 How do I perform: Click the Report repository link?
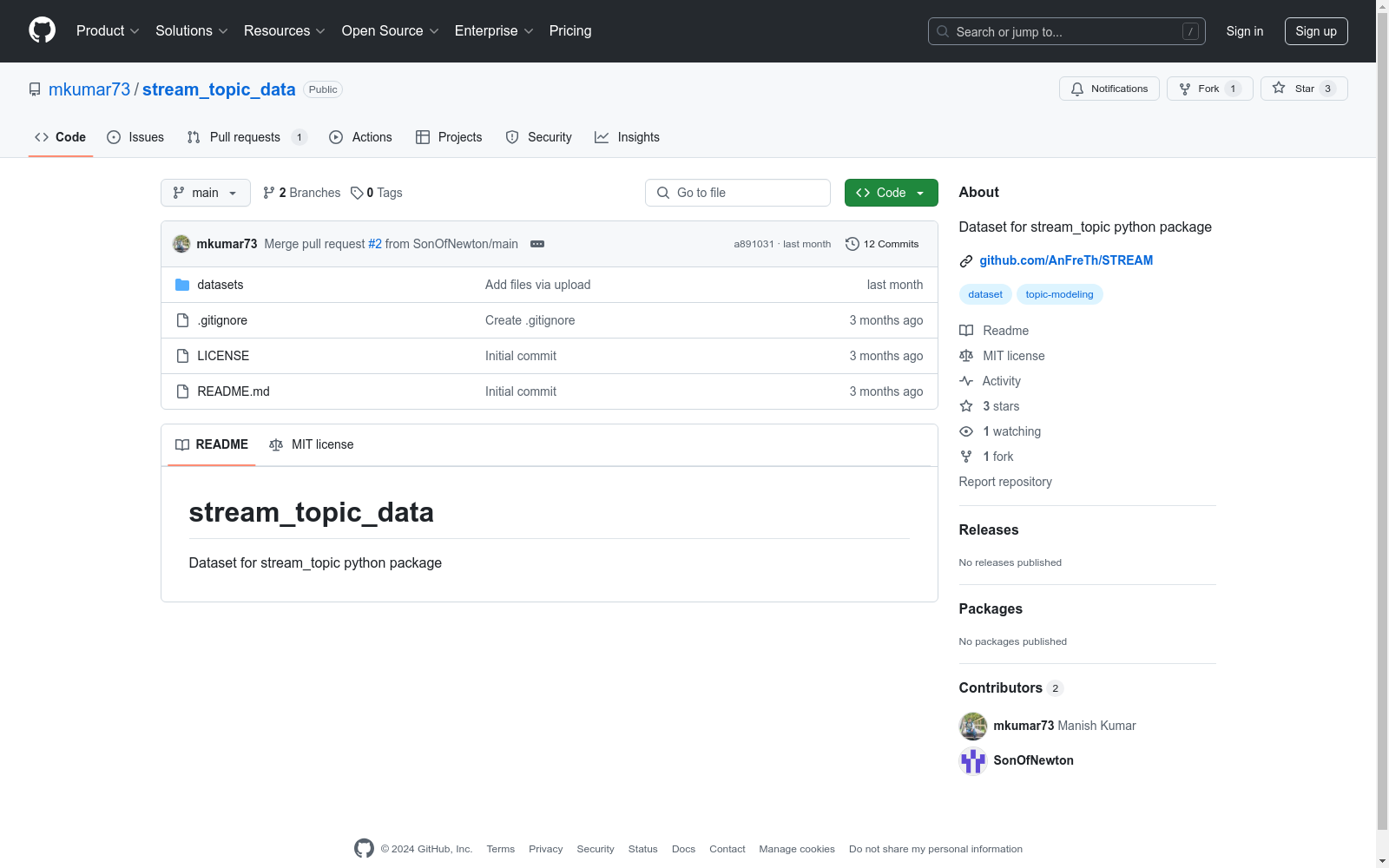[x=1005, y=482]
